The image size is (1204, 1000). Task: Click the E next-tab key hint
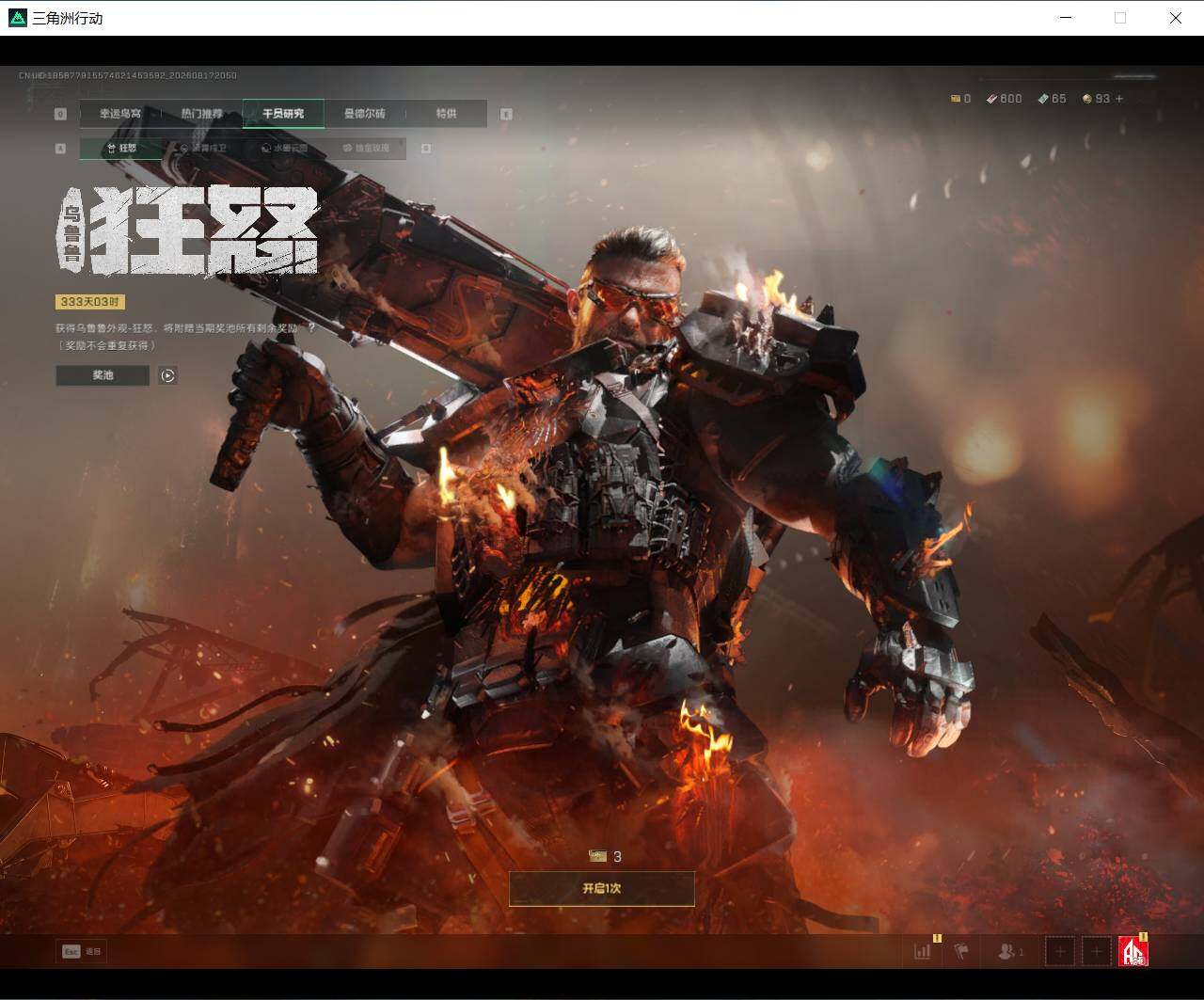click(x=506, y=114)
